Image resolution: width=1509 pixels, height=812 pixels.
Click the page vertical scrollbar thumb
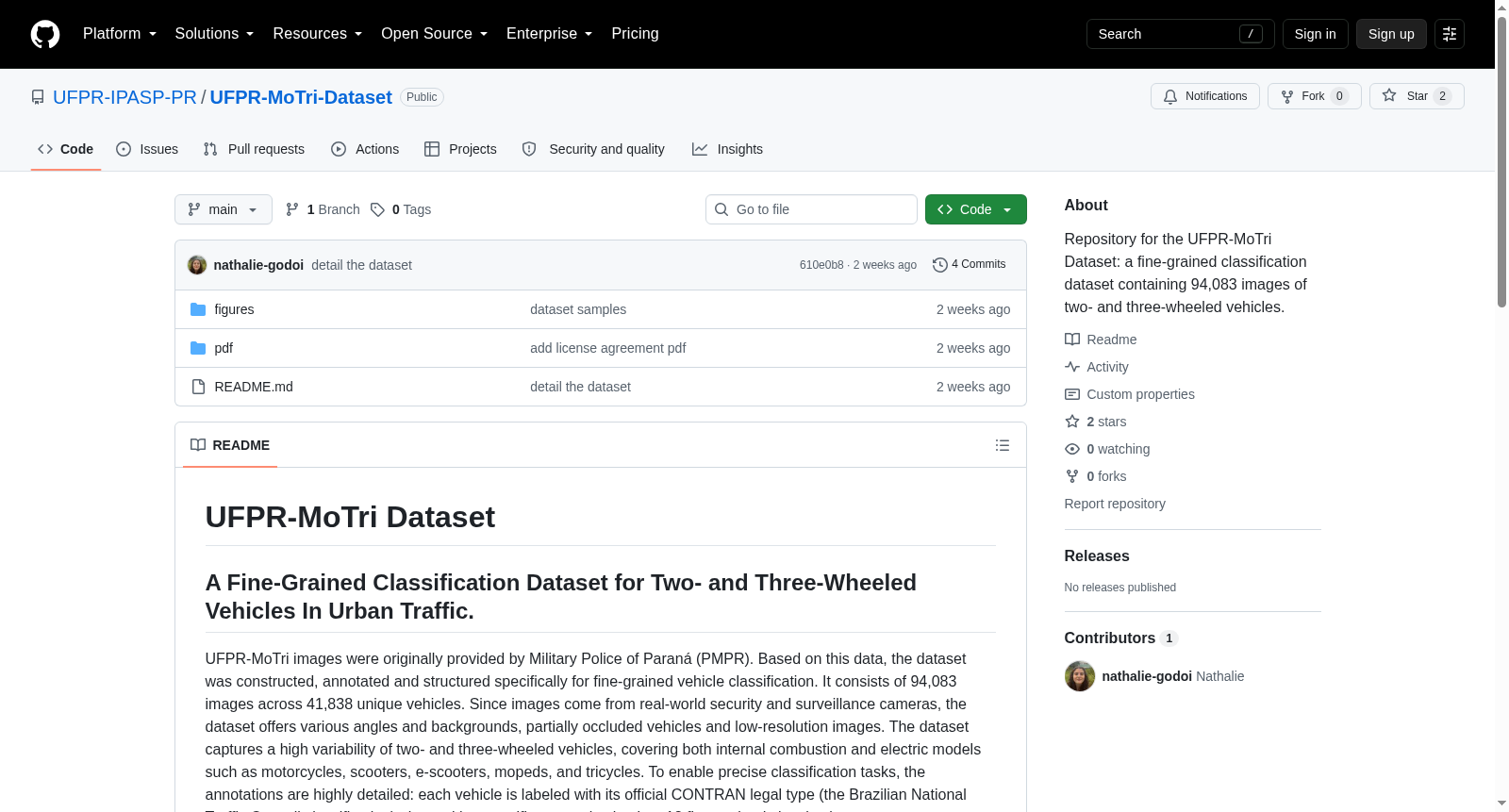coord(1501,160)
